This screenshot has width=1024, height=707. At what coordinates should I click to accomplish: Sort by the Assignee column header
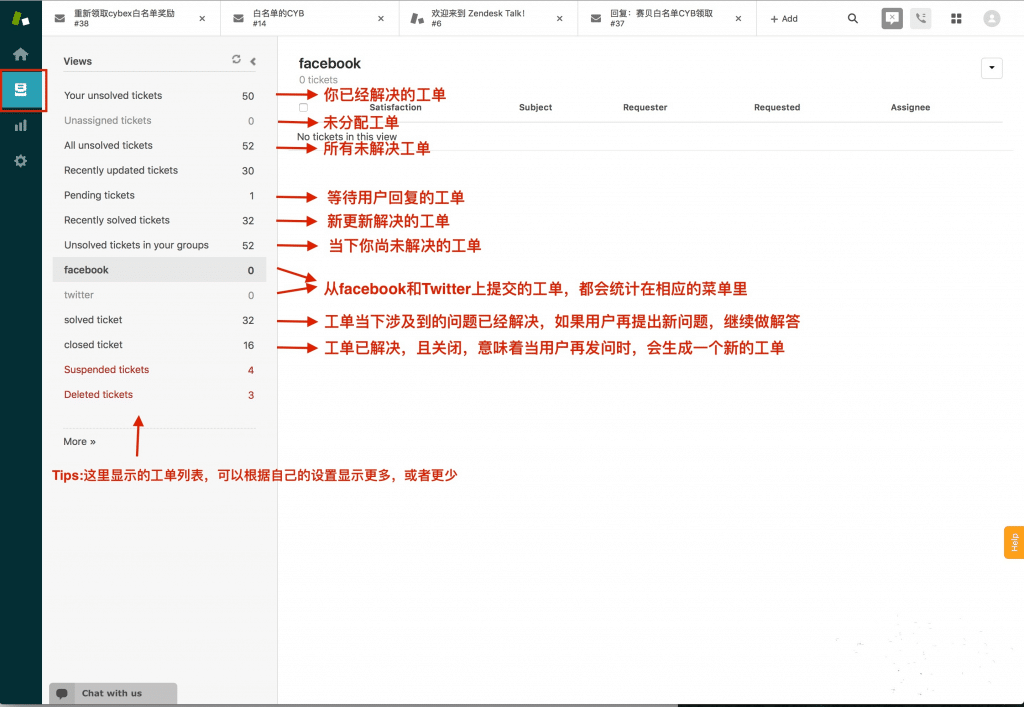[910, 107]
